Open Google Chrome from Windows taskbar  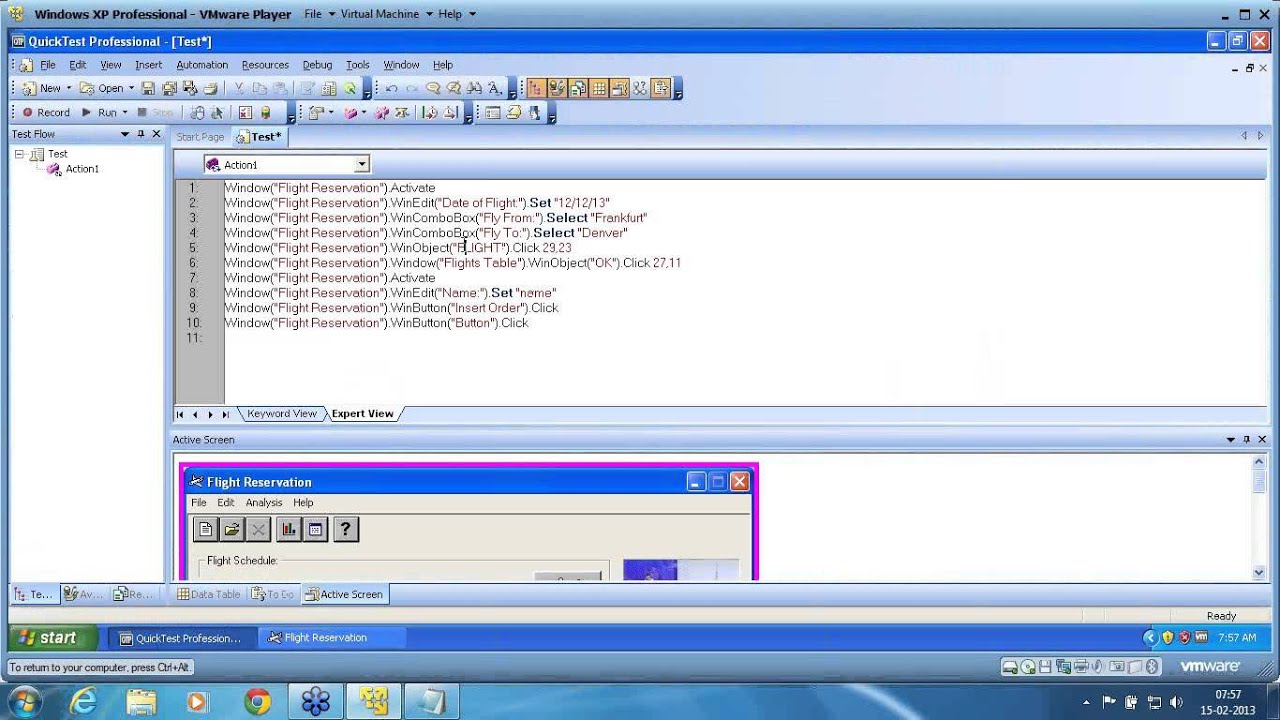(x=257, y=702)
